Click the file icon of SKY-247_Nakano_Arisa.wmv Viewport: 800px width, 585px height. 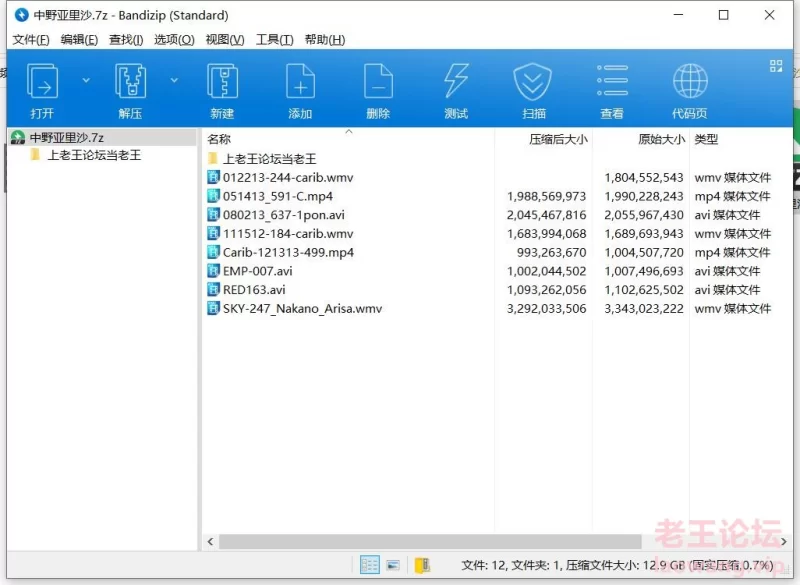213,308
